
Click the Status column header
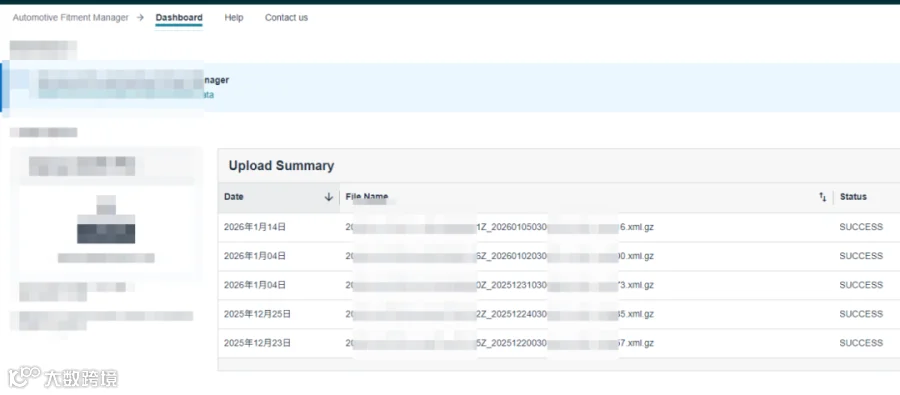pyautogui.click(x=853, y=197)
